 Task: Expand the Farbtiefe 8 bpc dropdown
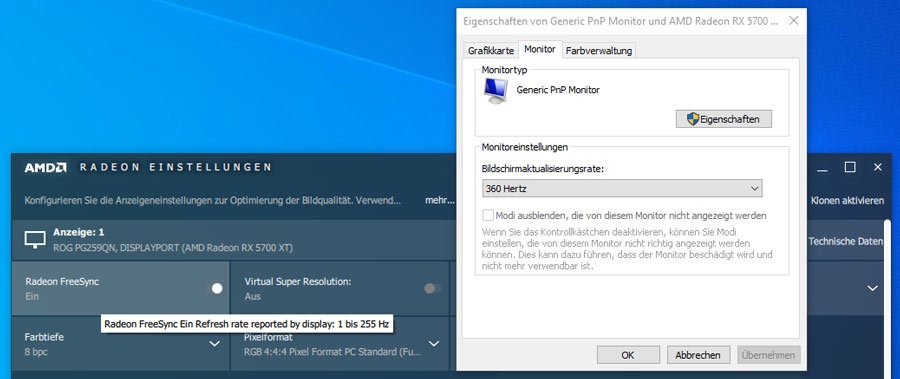coord(214,343)
